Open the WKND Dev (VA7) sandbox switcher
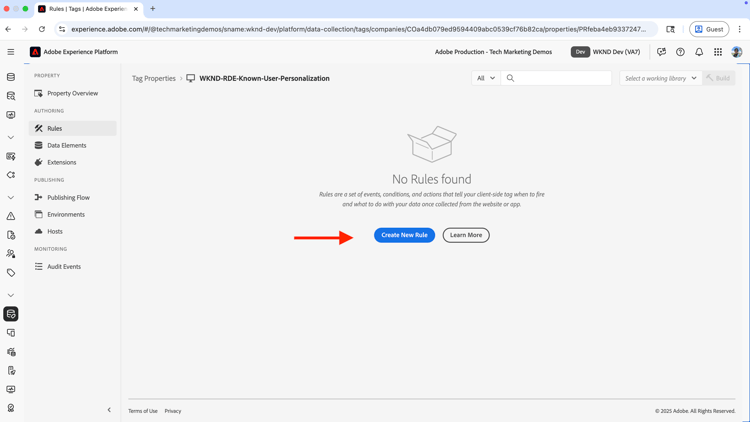Viewport: 750px width, 422px height. pyautogui.click(x=606, y=52)
